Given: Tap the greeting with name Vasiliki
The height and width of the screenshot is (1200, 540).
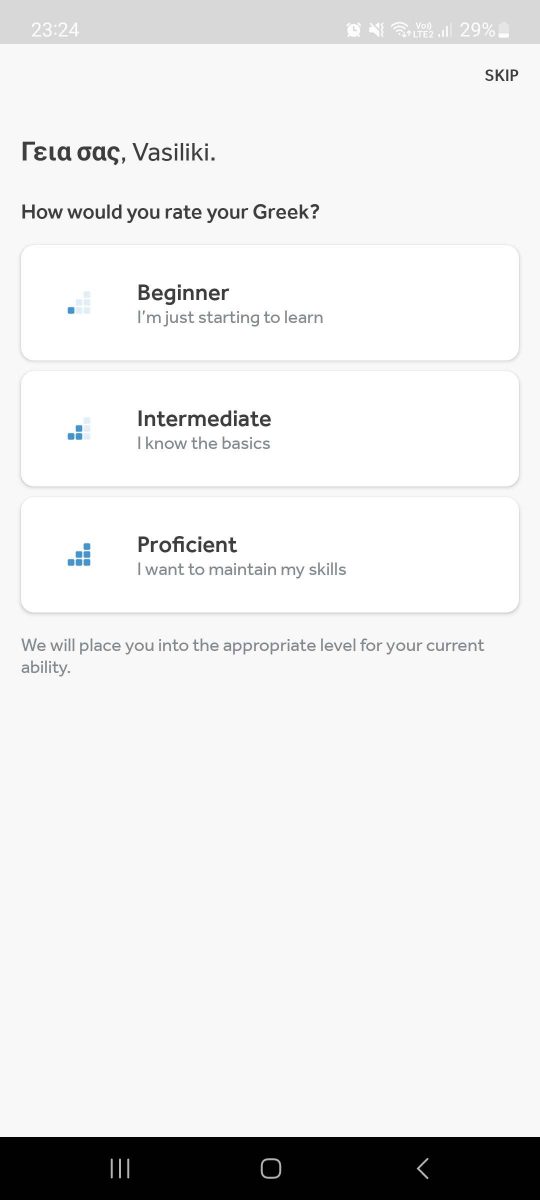Looking at the screenshot, I should (x=118, y=153).
